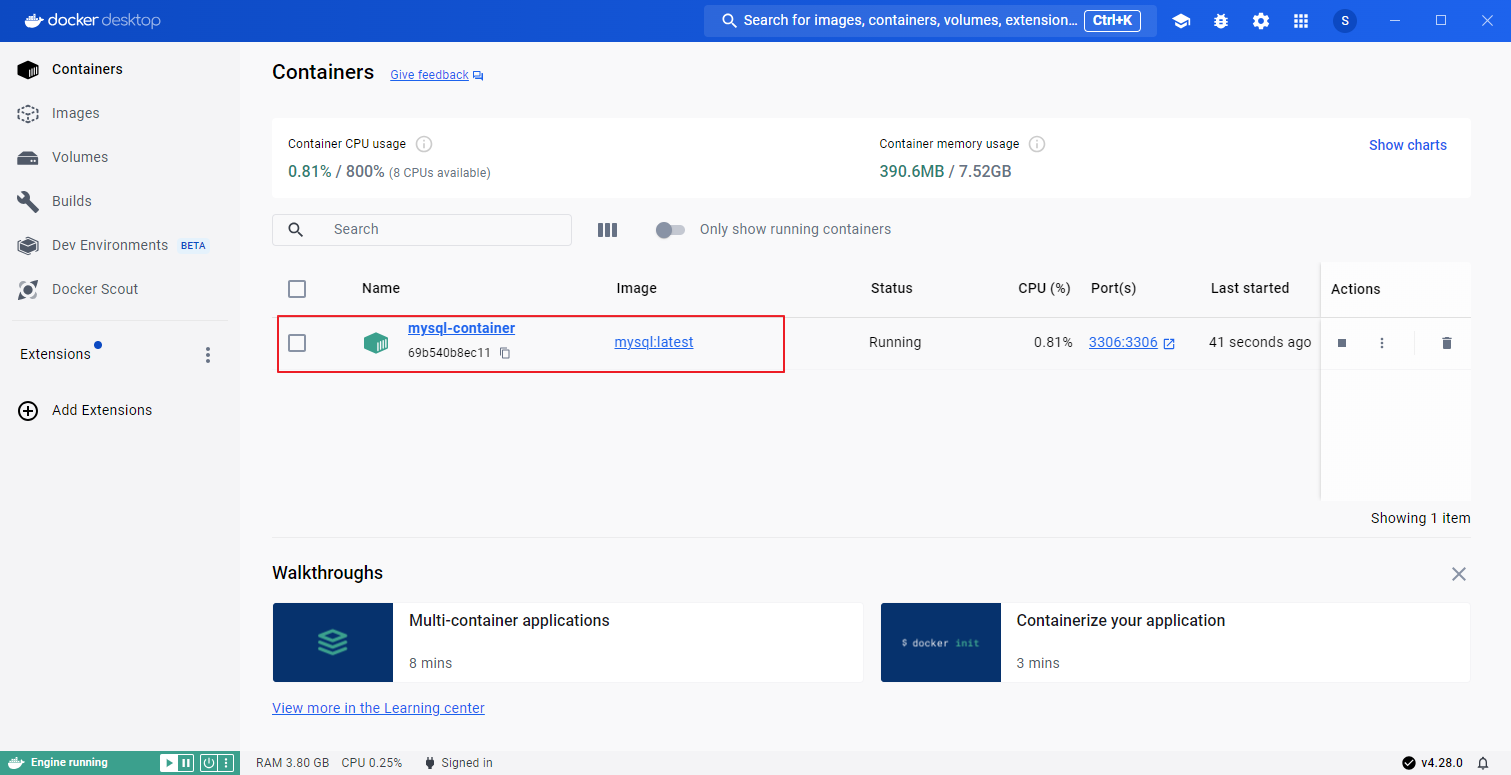Open engine options menu in status bar
The height and width of the screenshot is (775, 1511).
click(226, 763)
